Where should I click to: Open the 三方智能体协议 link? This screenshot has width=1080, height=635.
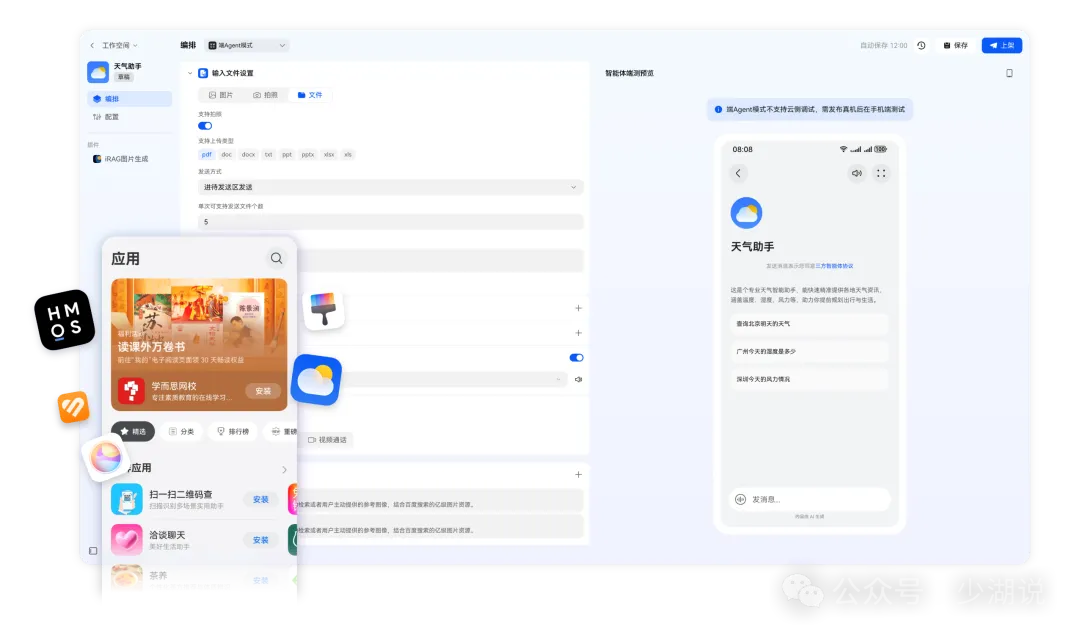[x=834, y=266]
